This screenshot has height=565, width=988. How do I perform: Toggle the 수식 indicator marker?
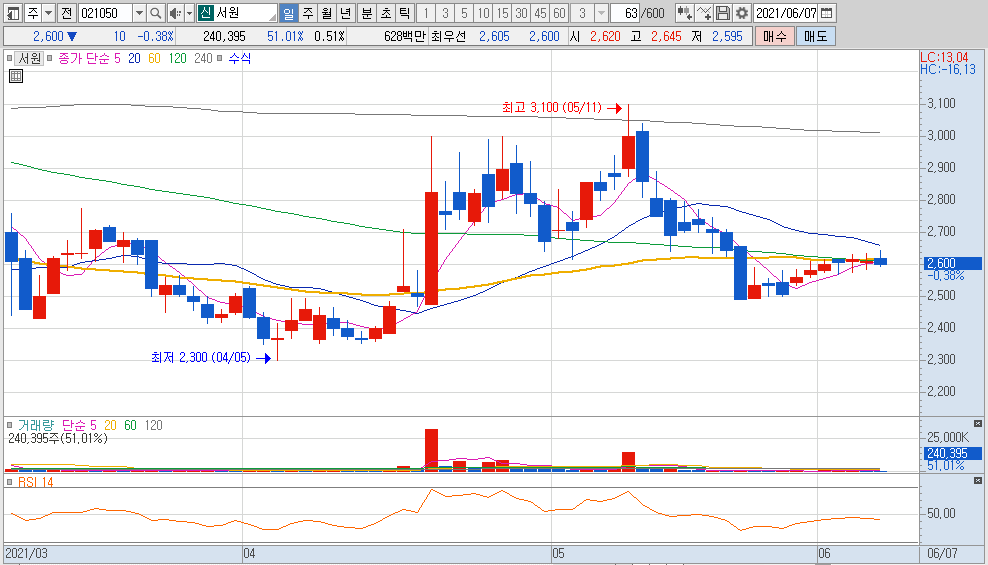[219, 59]
